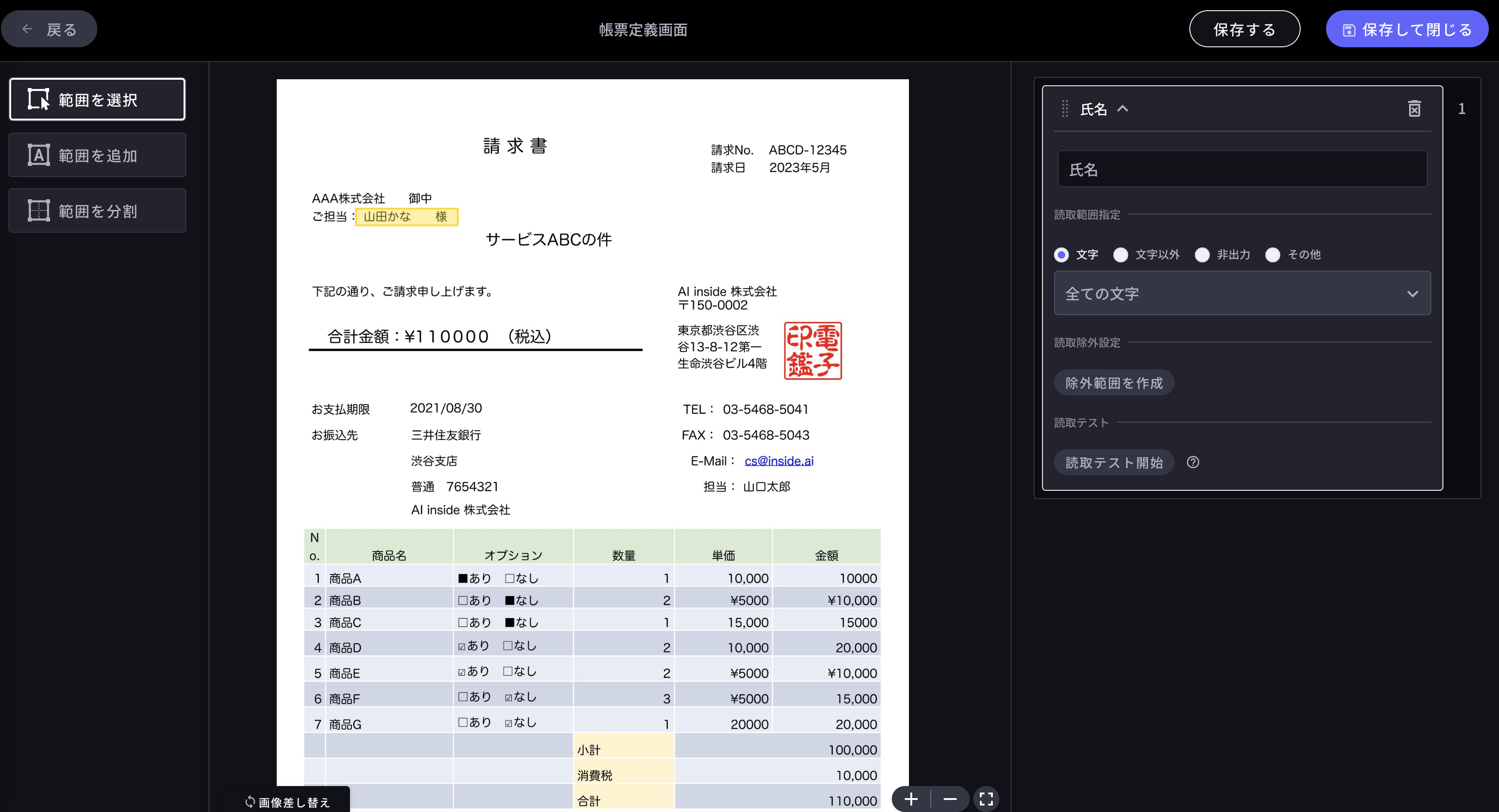Select the 非出力 radio option

coord(1202,255)
